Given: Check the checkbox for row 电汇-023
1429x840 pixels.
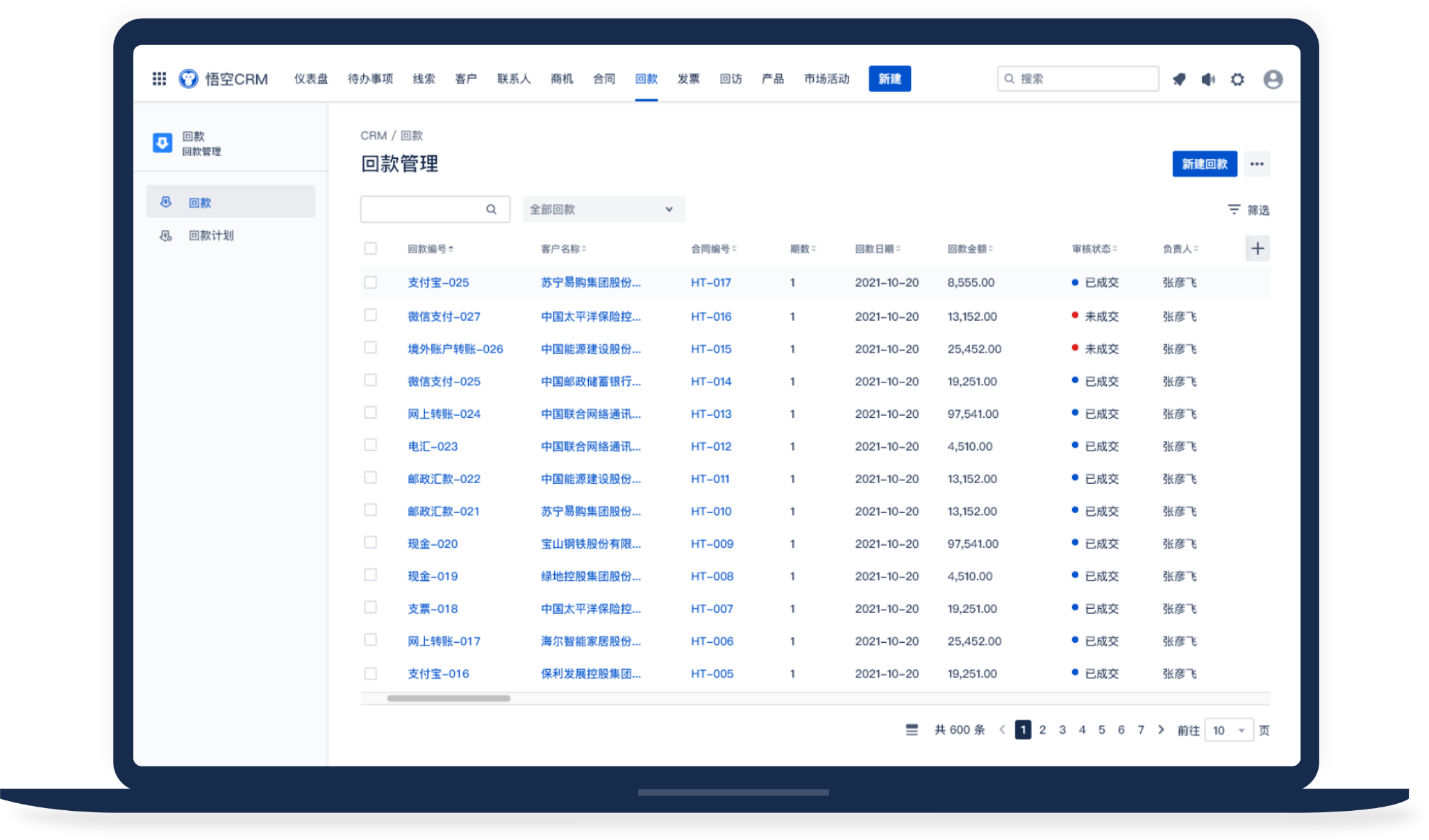Looking at the screenshot, I should pos(371,446).
